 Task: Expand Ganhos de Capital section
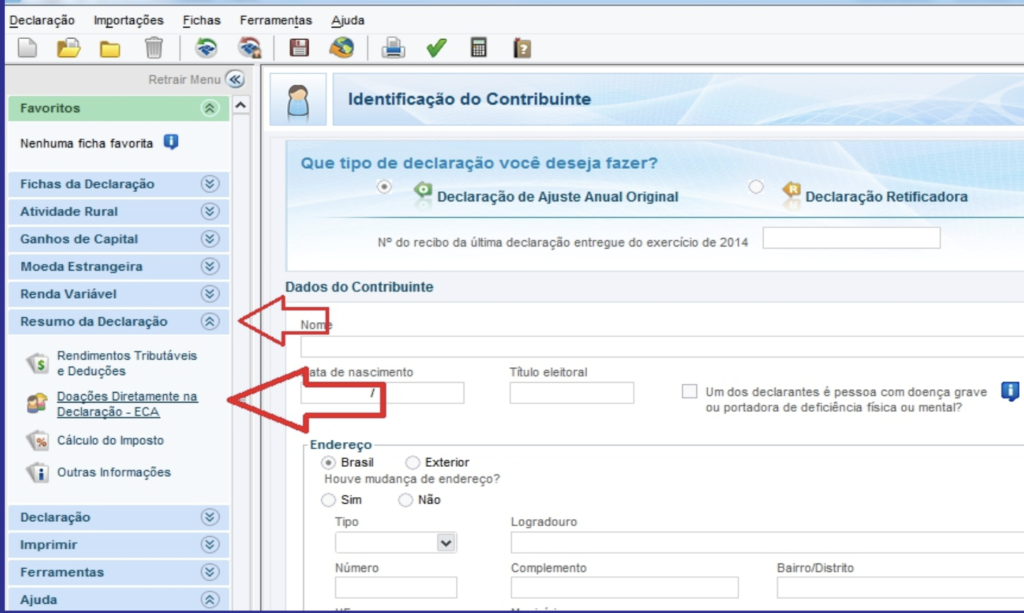point(210,239)
